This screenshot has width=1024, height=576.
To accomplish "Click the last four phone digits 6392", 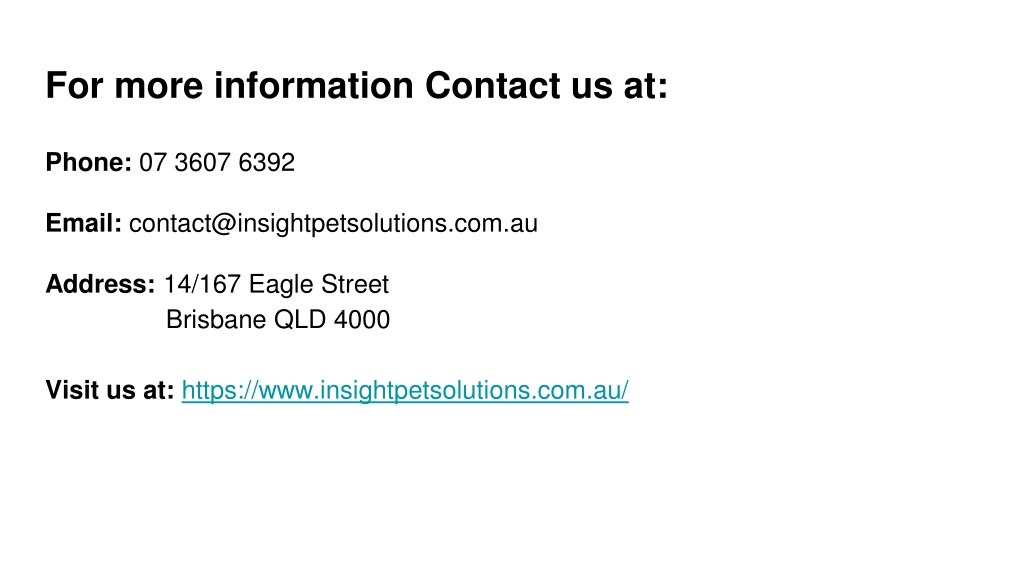I will coord(266,163).
